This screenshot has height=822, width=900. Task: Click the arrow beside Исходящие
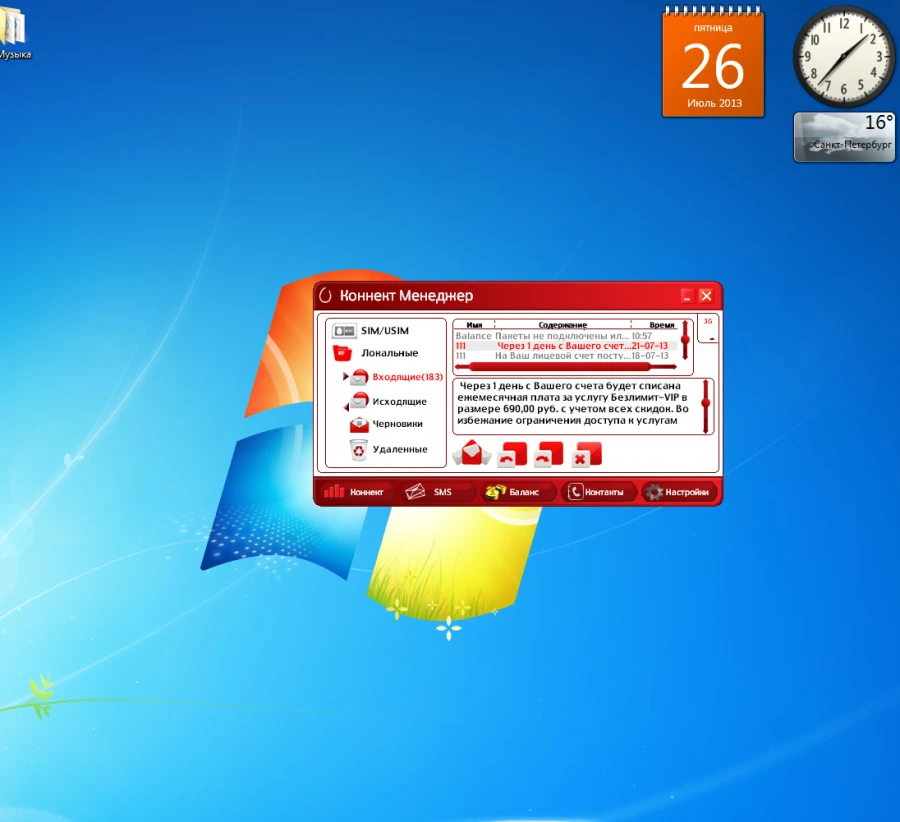point(346,406)
